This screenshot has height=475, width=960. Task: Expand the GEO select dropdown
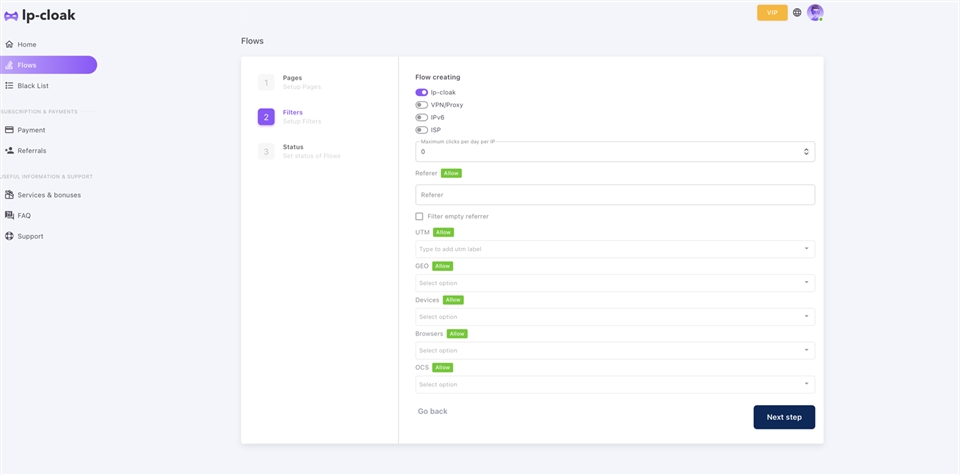614,283
